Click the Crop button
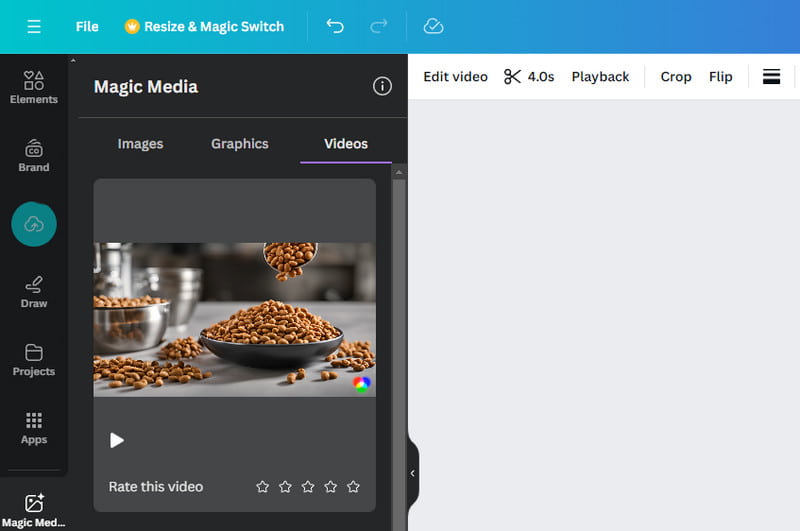This screenshot has height=531, width=800. click(x=676, y=77)
